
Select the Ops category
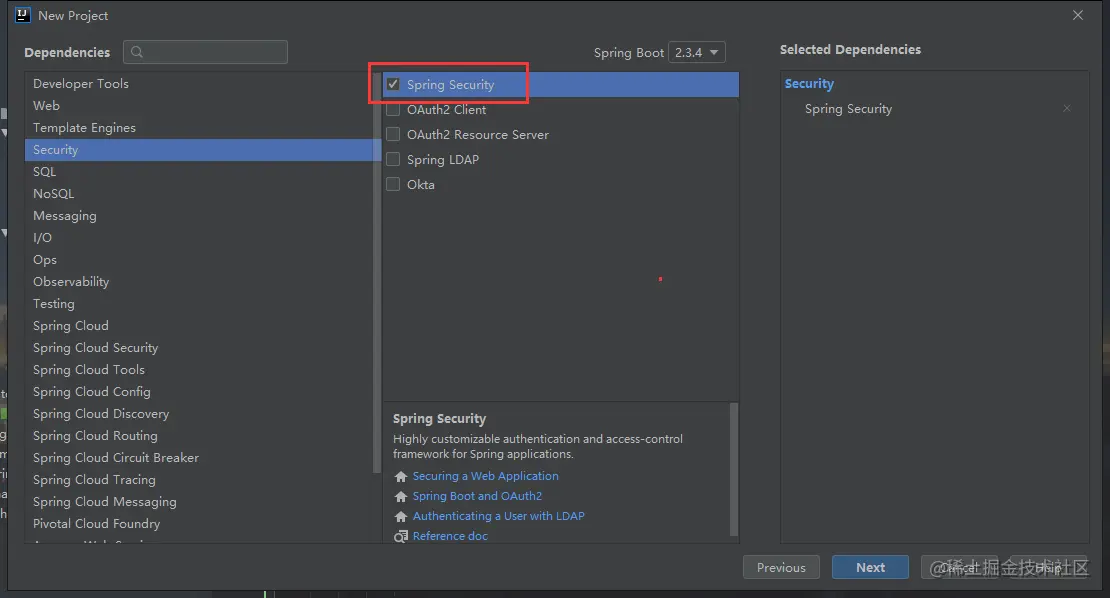[x=202, y=260]
